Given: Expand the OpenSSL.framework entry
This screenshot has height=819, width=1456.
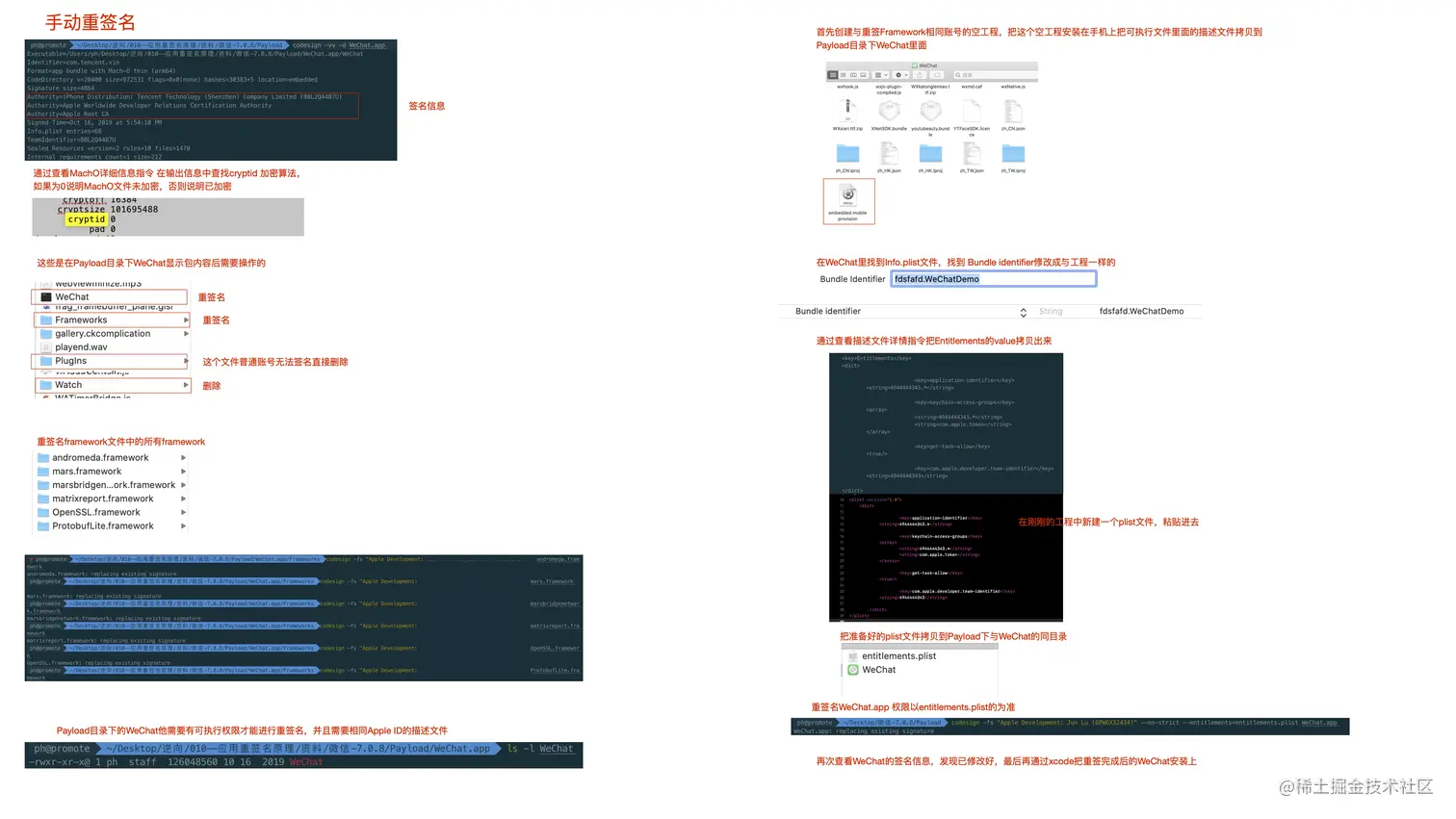Looking at the screenshot, I should pyautogui.click(x=185, y=512).
